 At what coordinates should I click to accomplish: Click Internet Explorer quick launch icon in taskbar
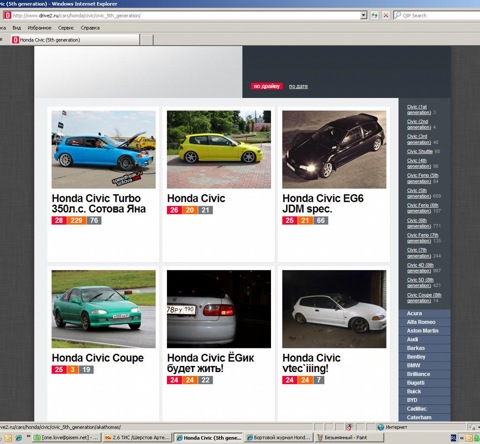click(18, 437)
